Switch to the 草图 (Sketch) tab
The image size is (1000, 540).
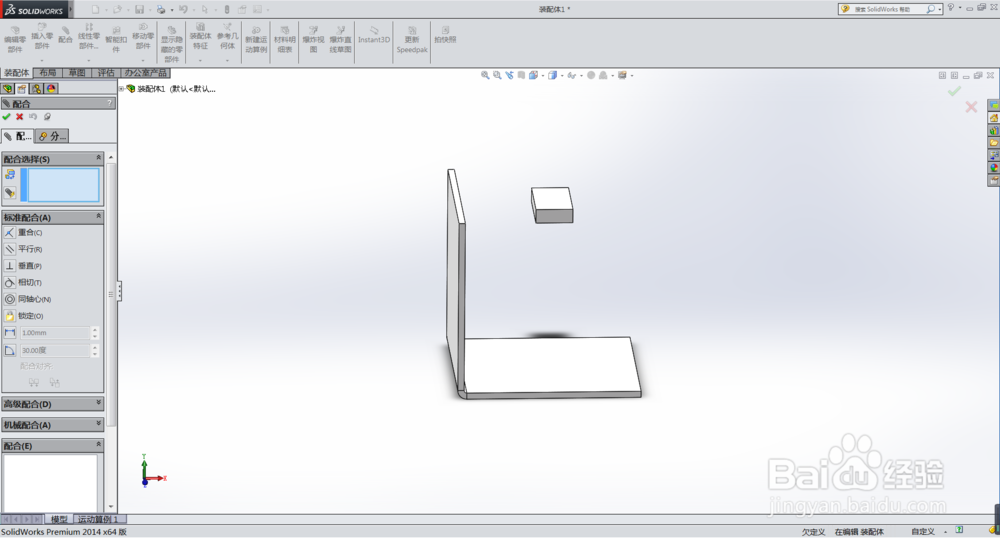click(77, 73)
